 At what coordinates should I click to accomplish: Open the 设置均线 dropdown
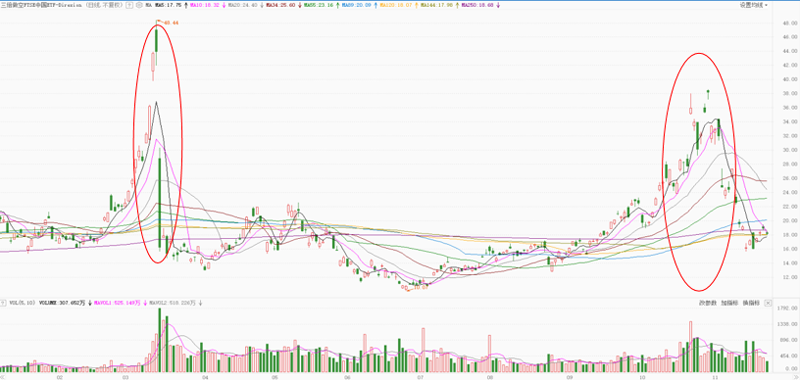pyautogui.click(x=753, y=5)
